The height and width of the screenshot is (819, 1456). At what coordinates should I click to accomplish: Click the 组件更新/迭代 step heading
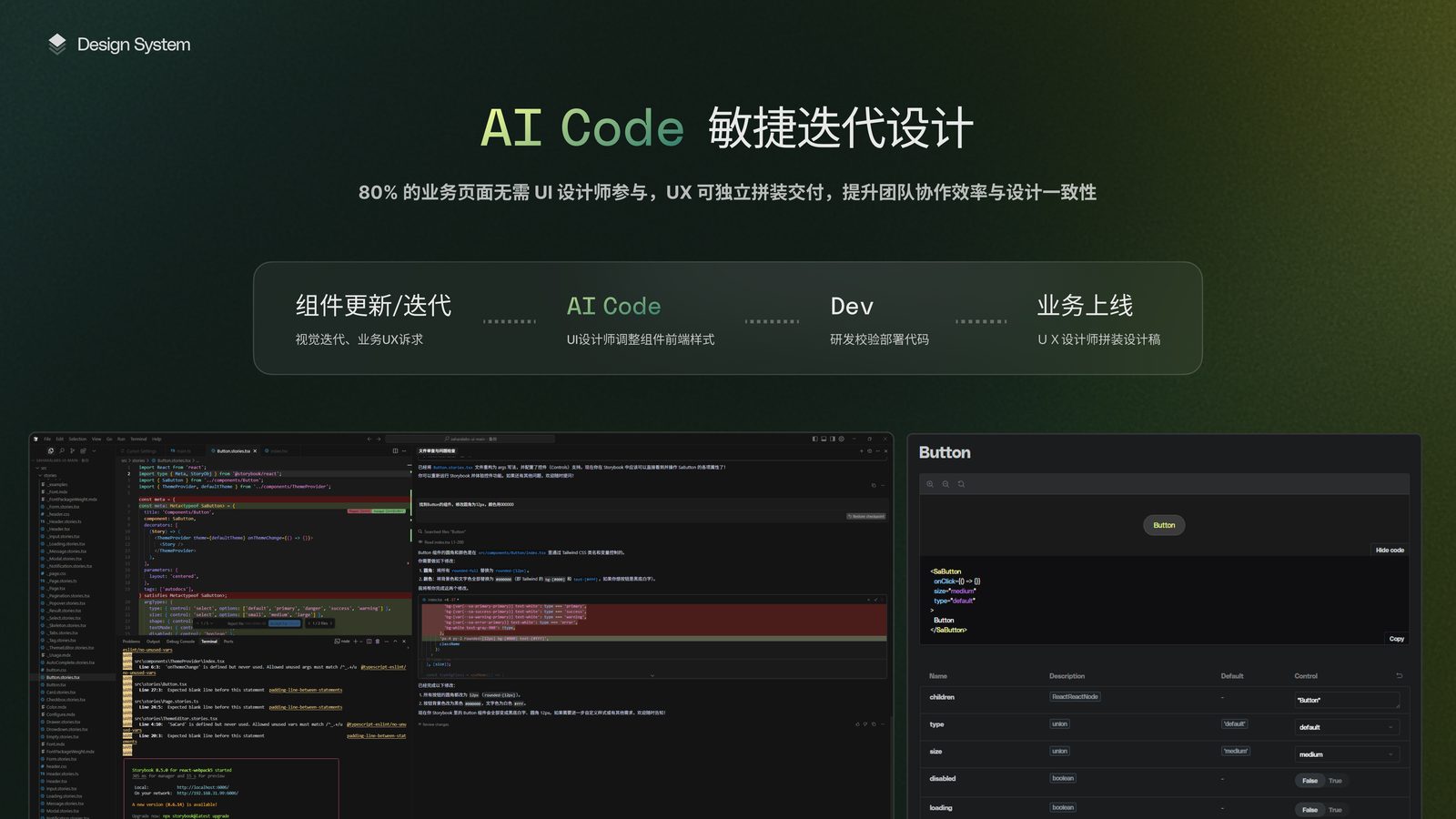[x=373, y=306]
